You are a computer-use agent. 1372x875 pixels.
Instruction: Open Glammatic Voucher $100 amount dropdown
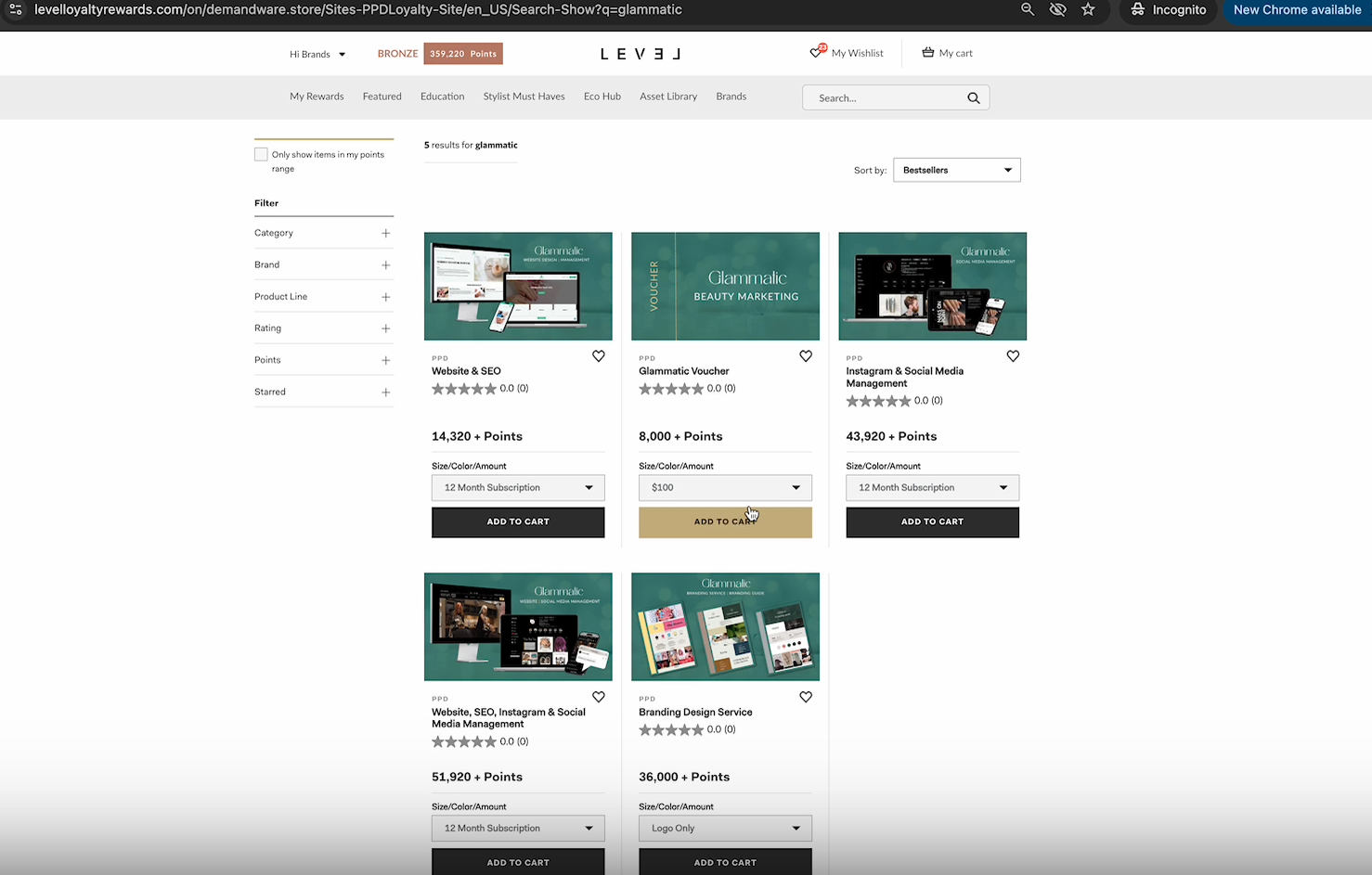pos(725,487)
